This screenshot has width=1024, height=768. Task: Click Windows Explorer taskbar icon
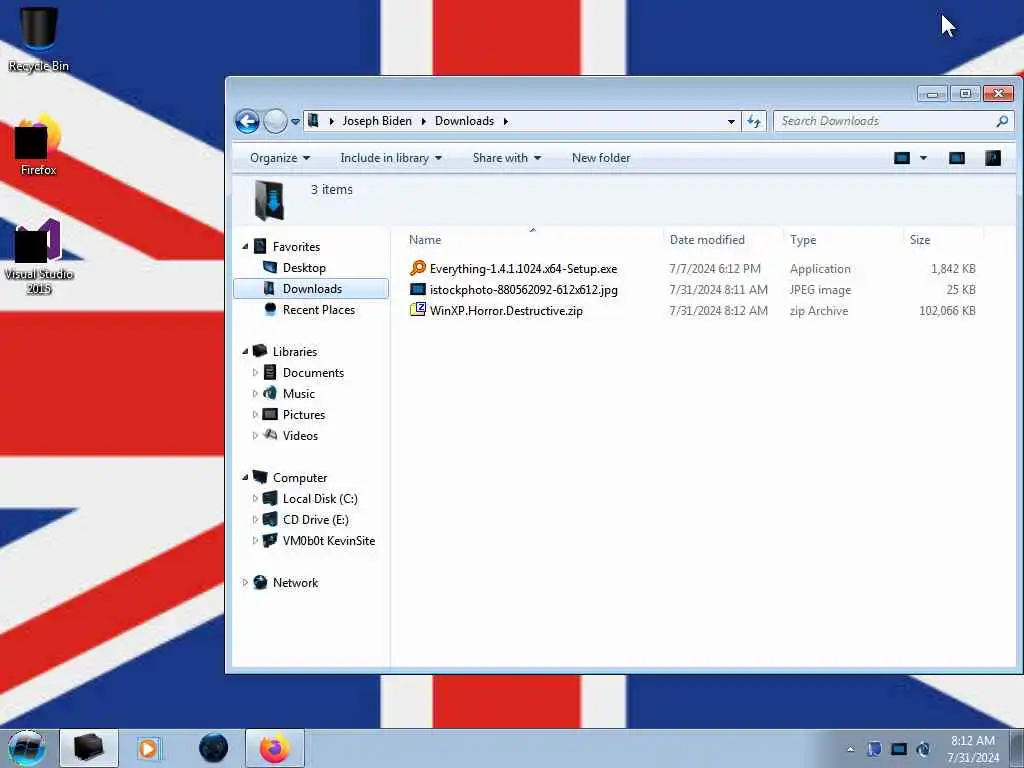(x=89, y=748)
